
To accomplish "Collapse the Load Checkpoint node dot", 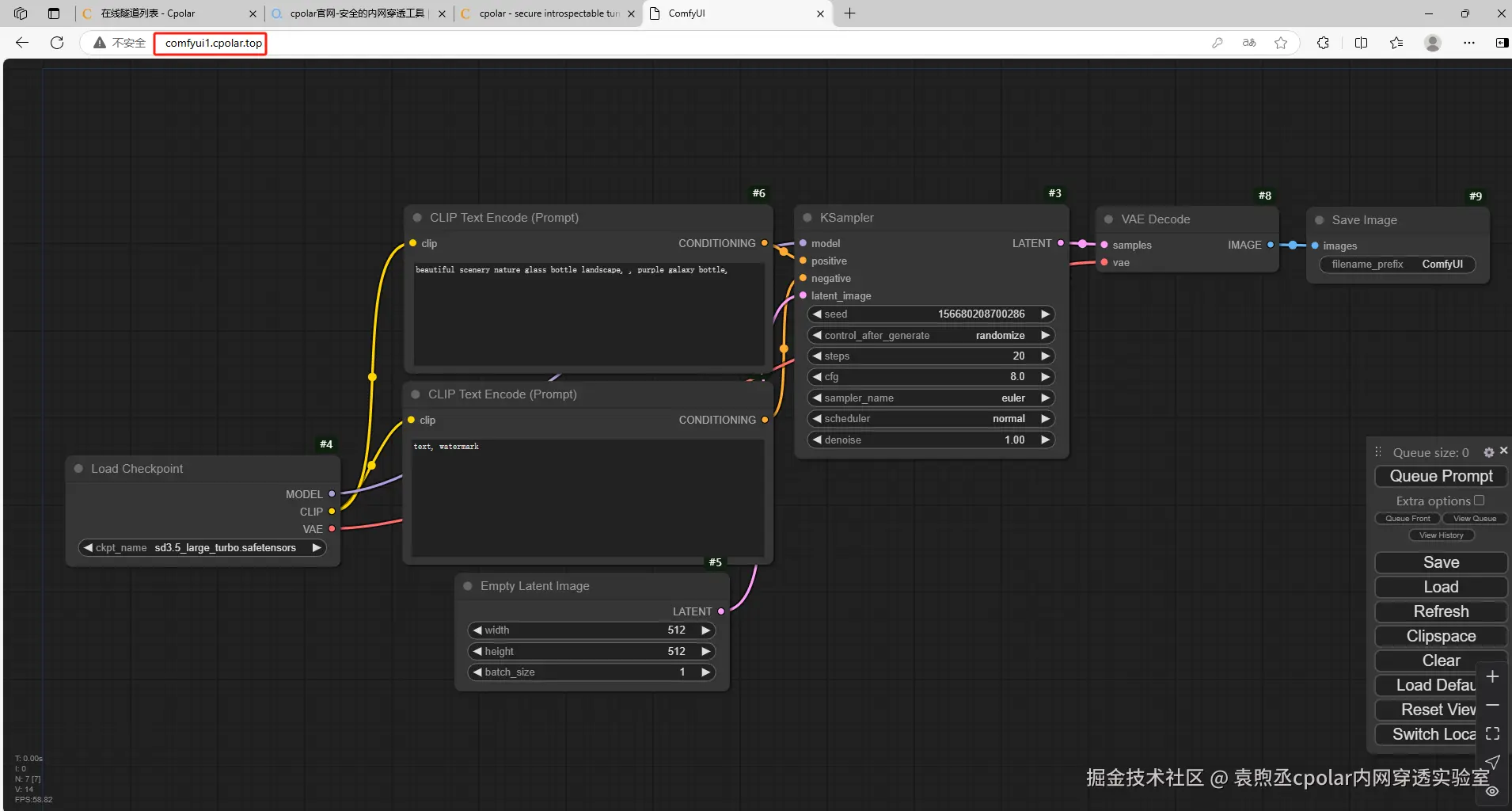I will point(78,469).
